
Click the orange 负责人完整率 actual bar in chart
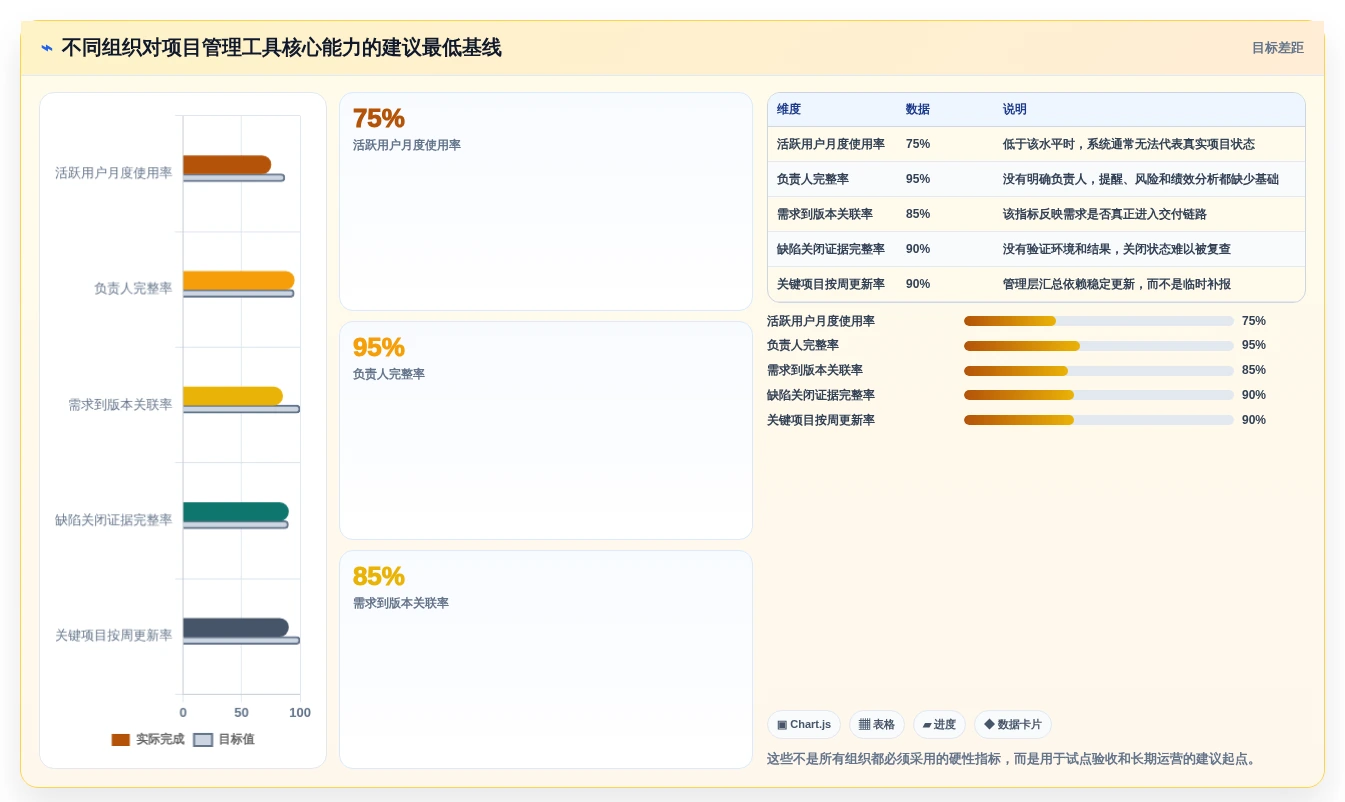[x=239, y=280]
